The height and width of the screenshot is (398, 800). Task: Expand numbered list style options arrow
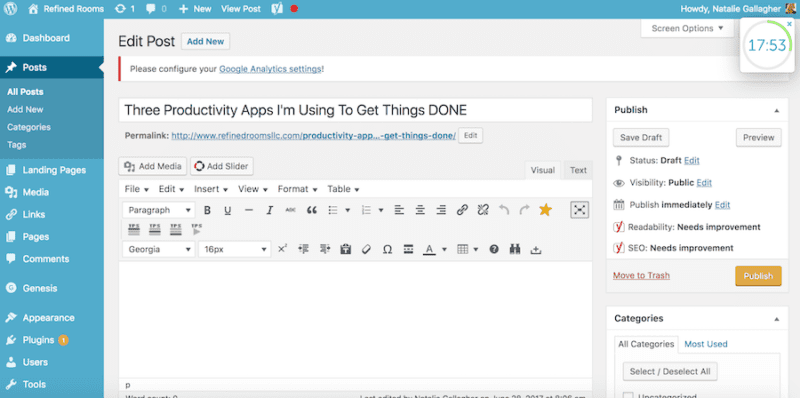click(x=381, y=210)
